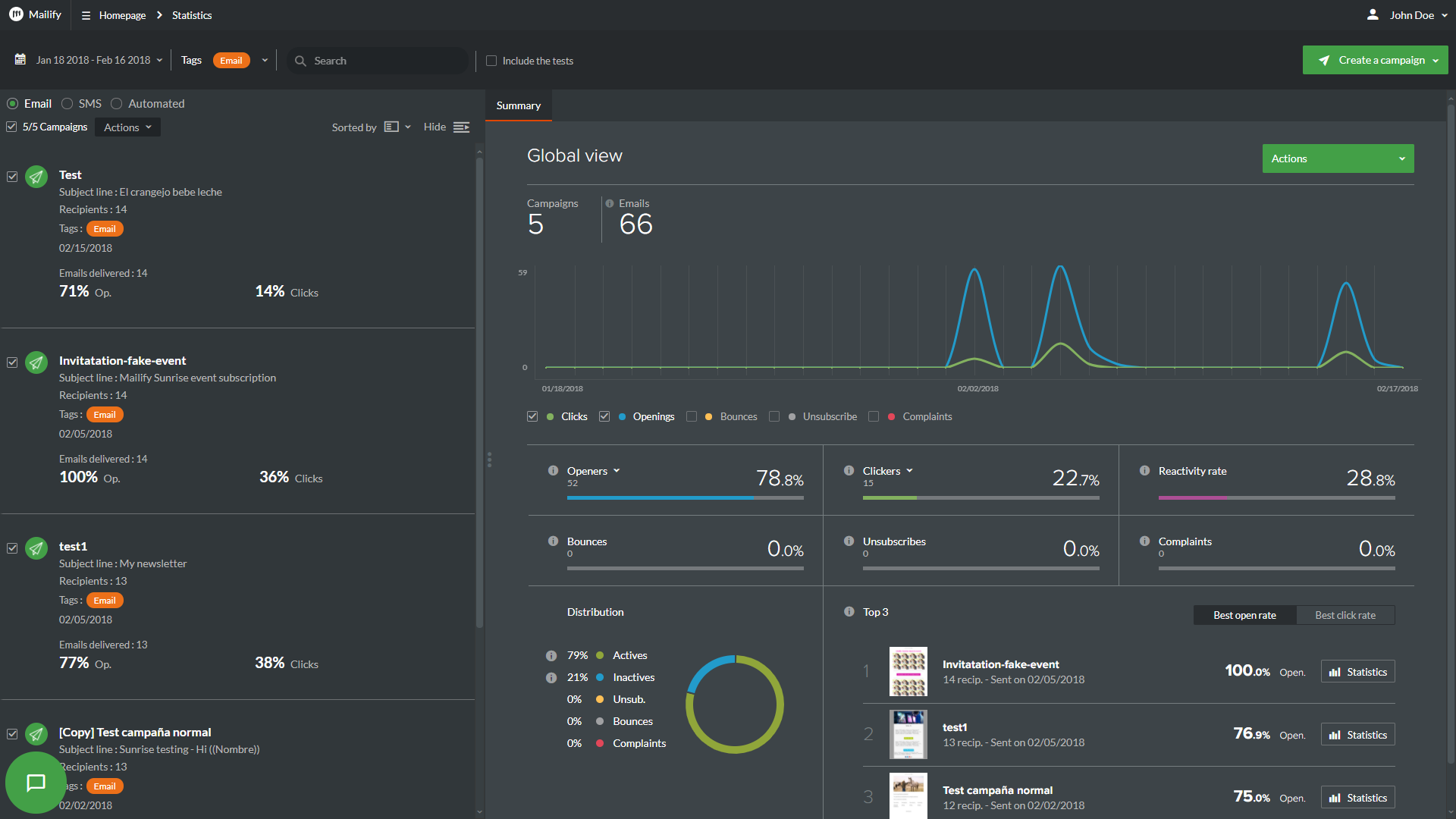Click the sent icon of test1 campaign
Screen dimensions: 1456x819
point(36,548)
